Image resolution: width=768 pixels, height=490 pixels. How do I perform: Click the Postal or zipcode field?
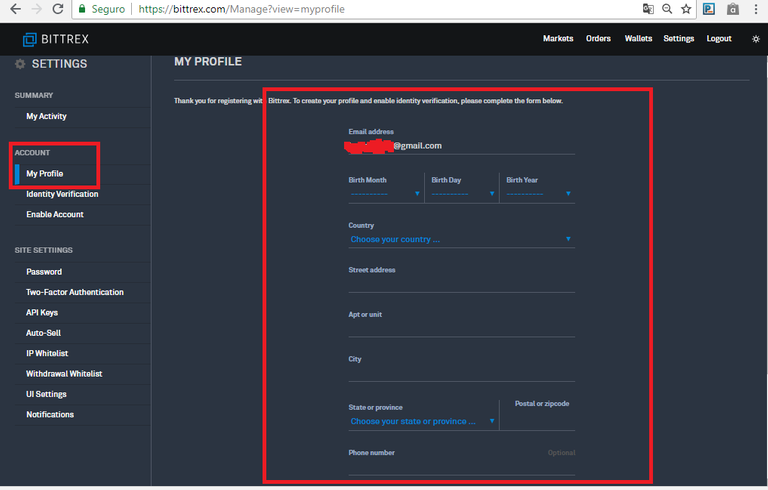pos(538,421)
